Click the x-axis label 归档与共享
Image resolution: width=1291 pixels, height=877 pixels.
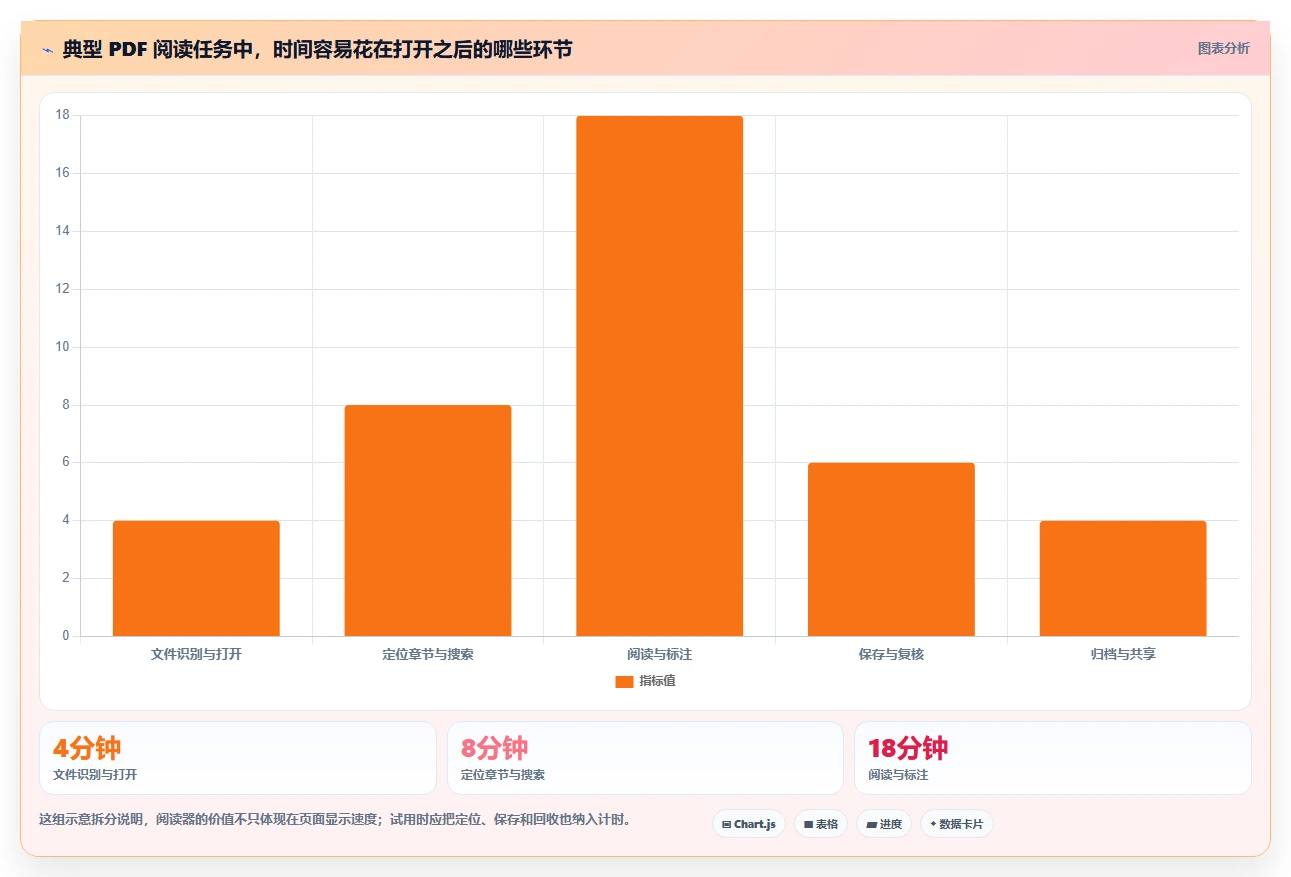click(x=1123, y=655)
